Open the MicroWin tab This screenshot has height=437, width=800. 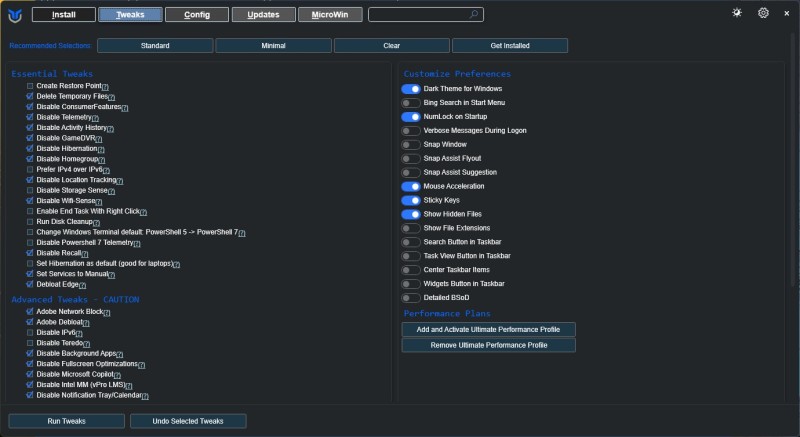[330, 15]
